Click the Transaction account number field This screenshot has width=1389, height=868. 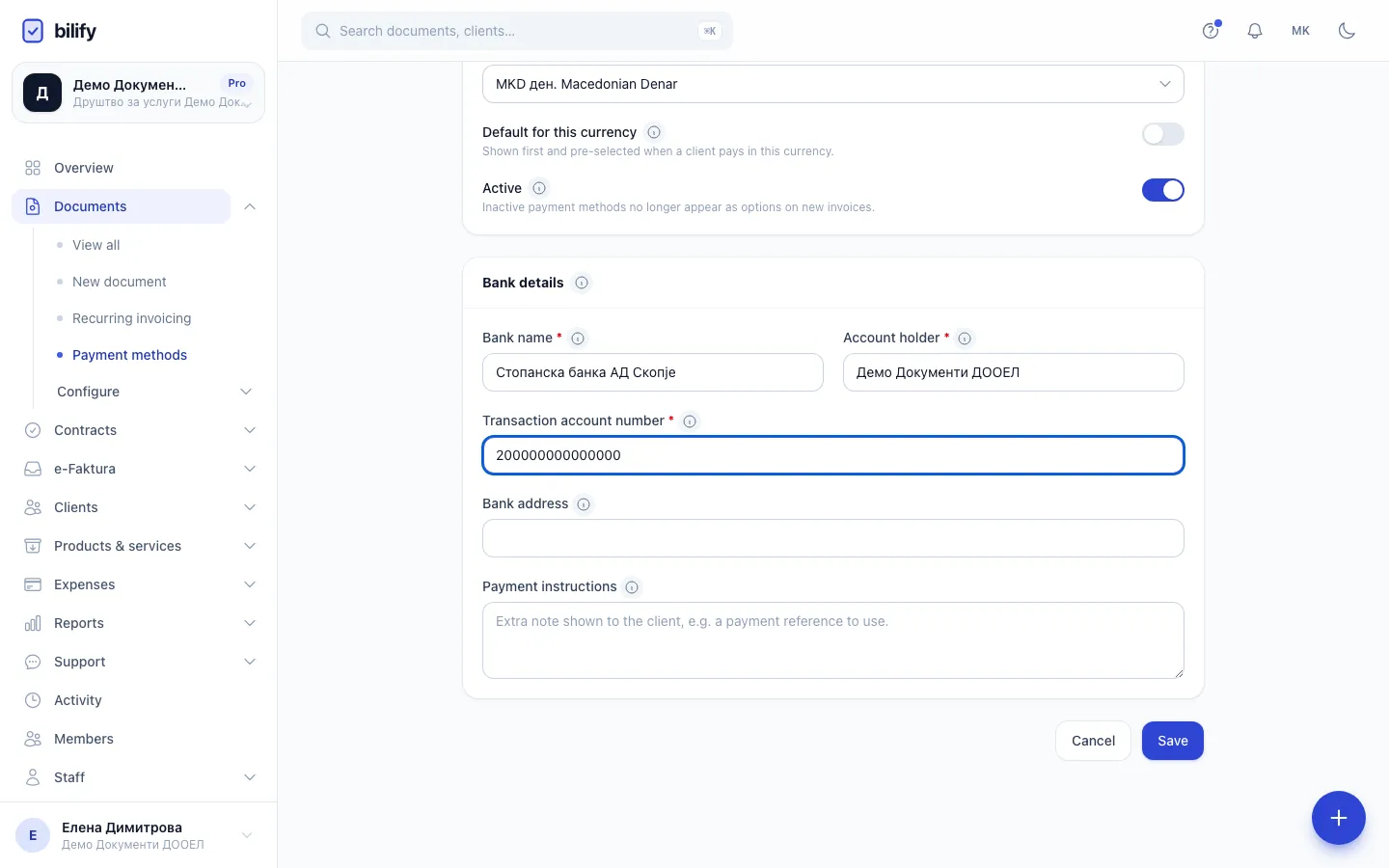pyautogui.click(x=833, y=455)
